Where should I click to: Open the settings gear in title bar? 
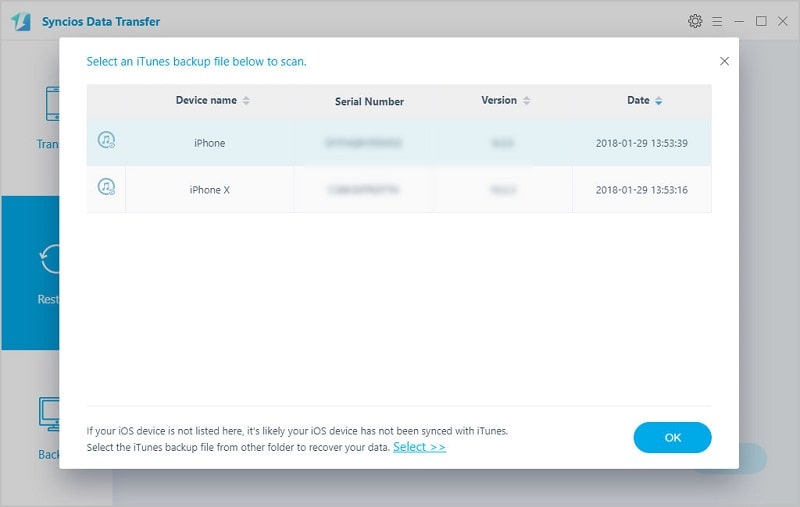click(x=695, y=21)
